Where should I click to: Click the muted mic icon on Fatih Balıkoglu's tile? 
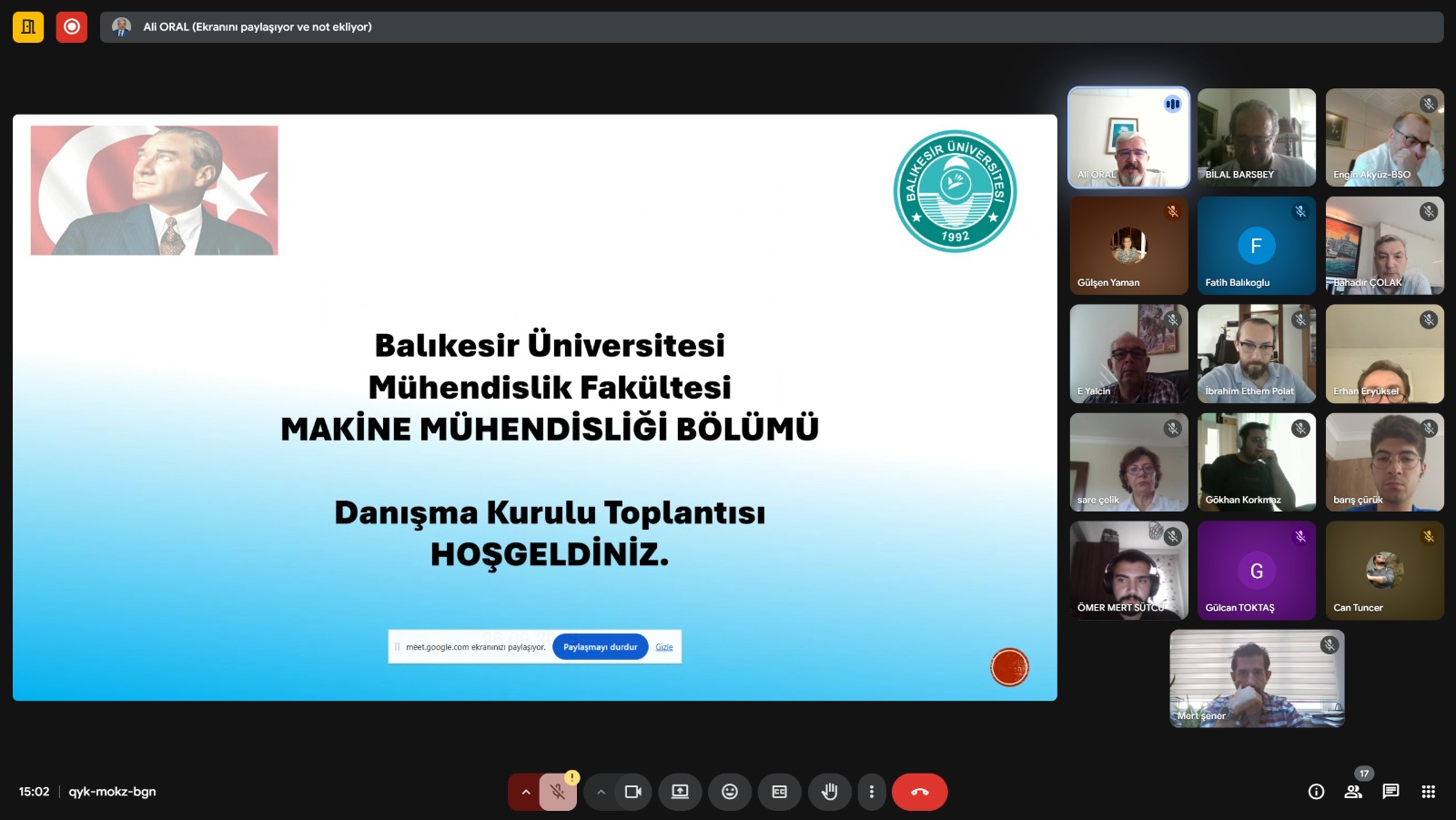[1300, 211]
